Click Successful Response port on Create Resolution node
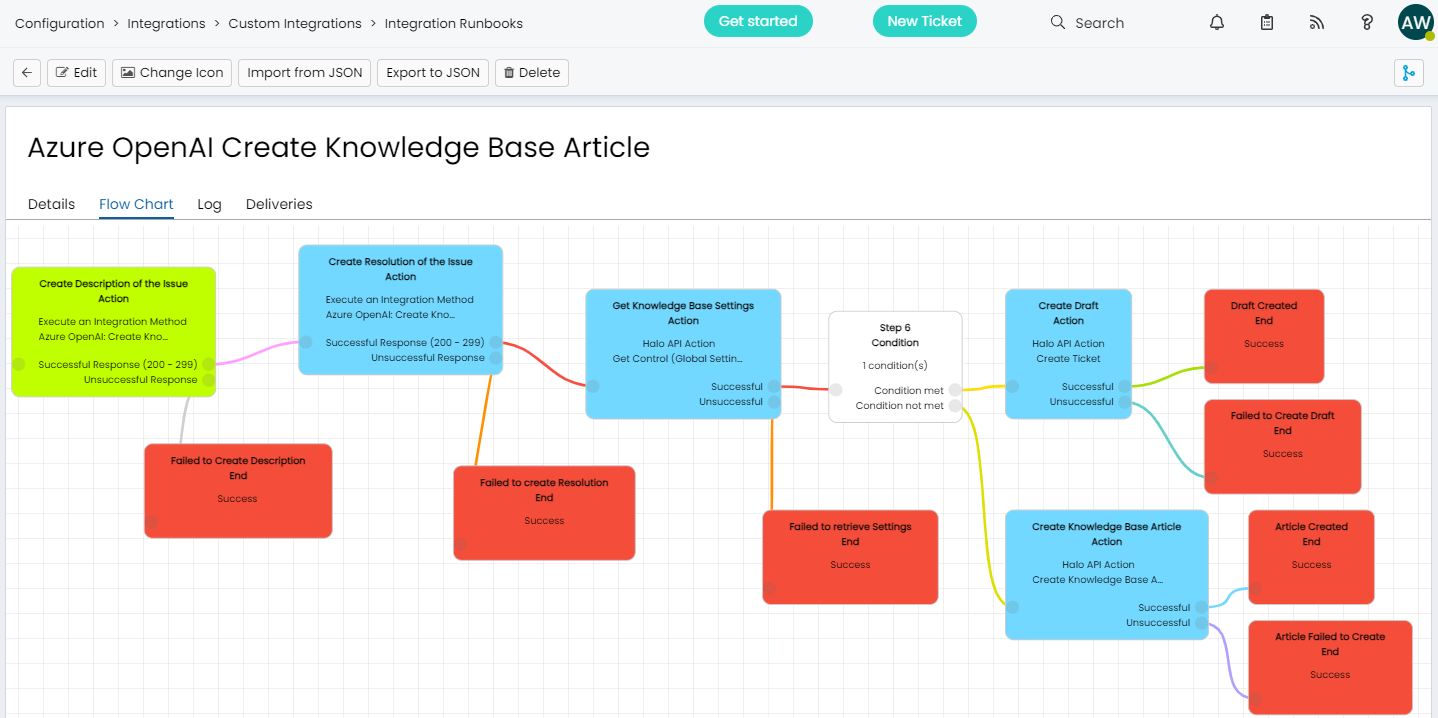1438x718 pixels. pos(495,342)
